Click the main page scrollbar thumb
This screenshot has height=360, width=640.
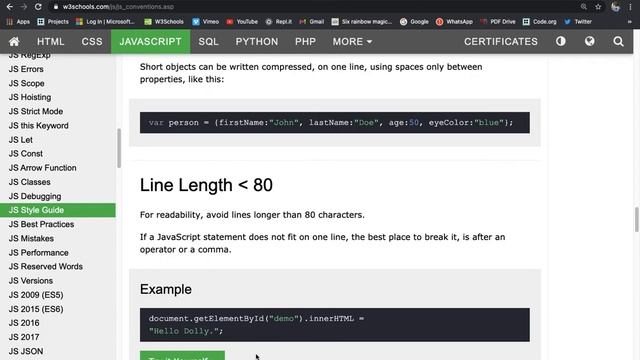[636, 219]
